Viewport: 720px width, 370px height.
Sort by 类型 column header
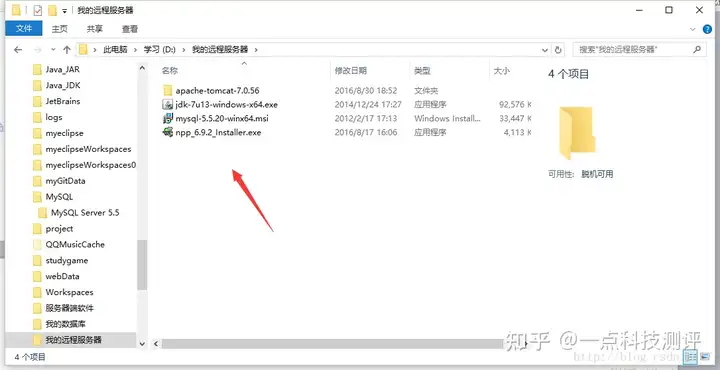(422, 71)
